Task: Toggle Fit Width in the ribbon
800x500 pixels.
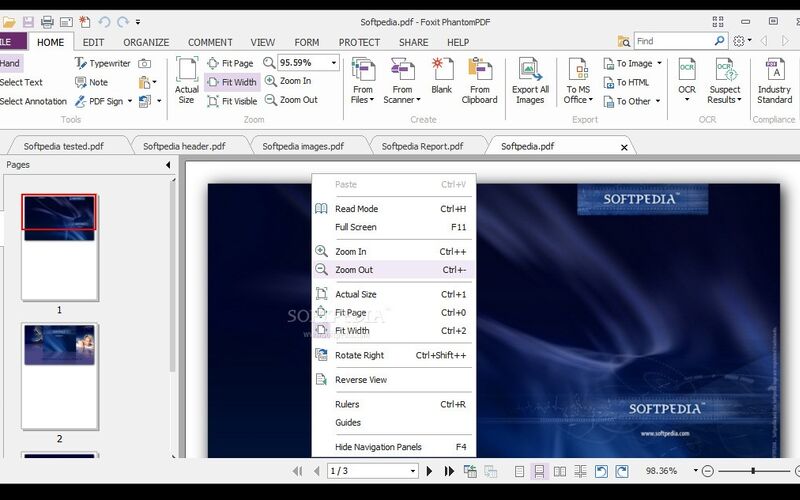Action: (x=232, y=82)
